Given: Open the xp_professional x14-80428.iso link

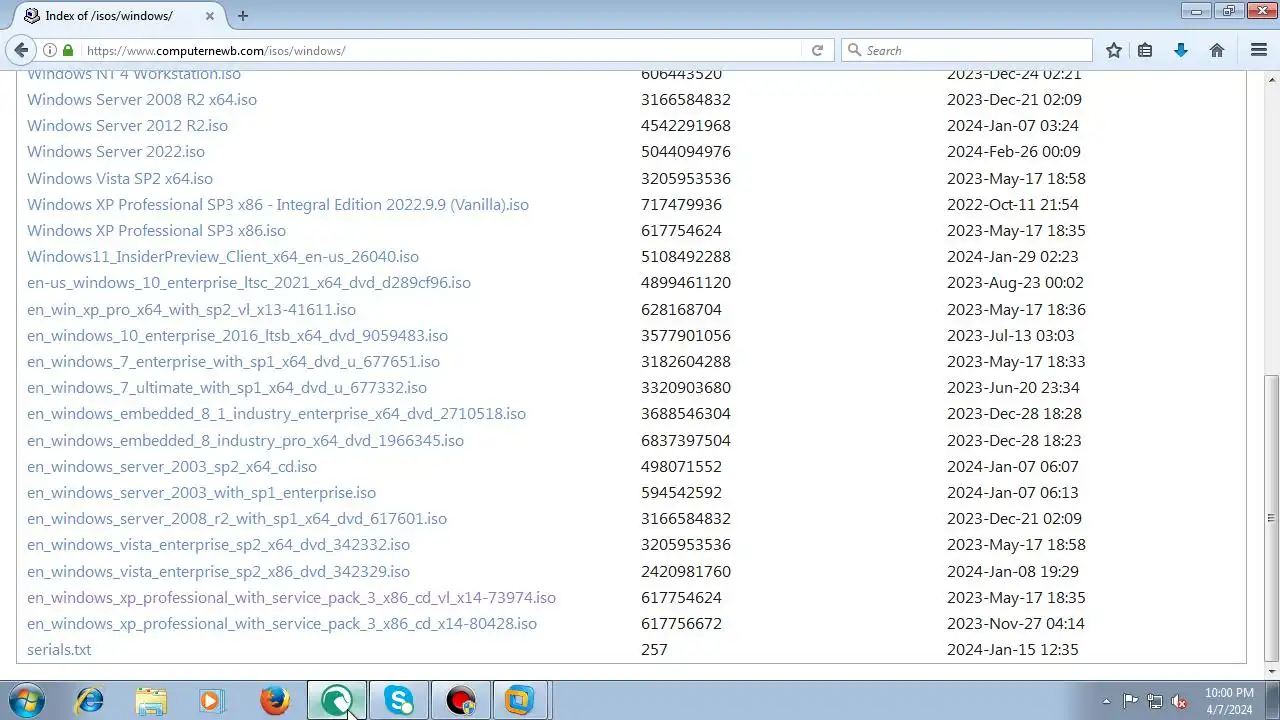Looking at the screenshot, I should click(282, 623).
